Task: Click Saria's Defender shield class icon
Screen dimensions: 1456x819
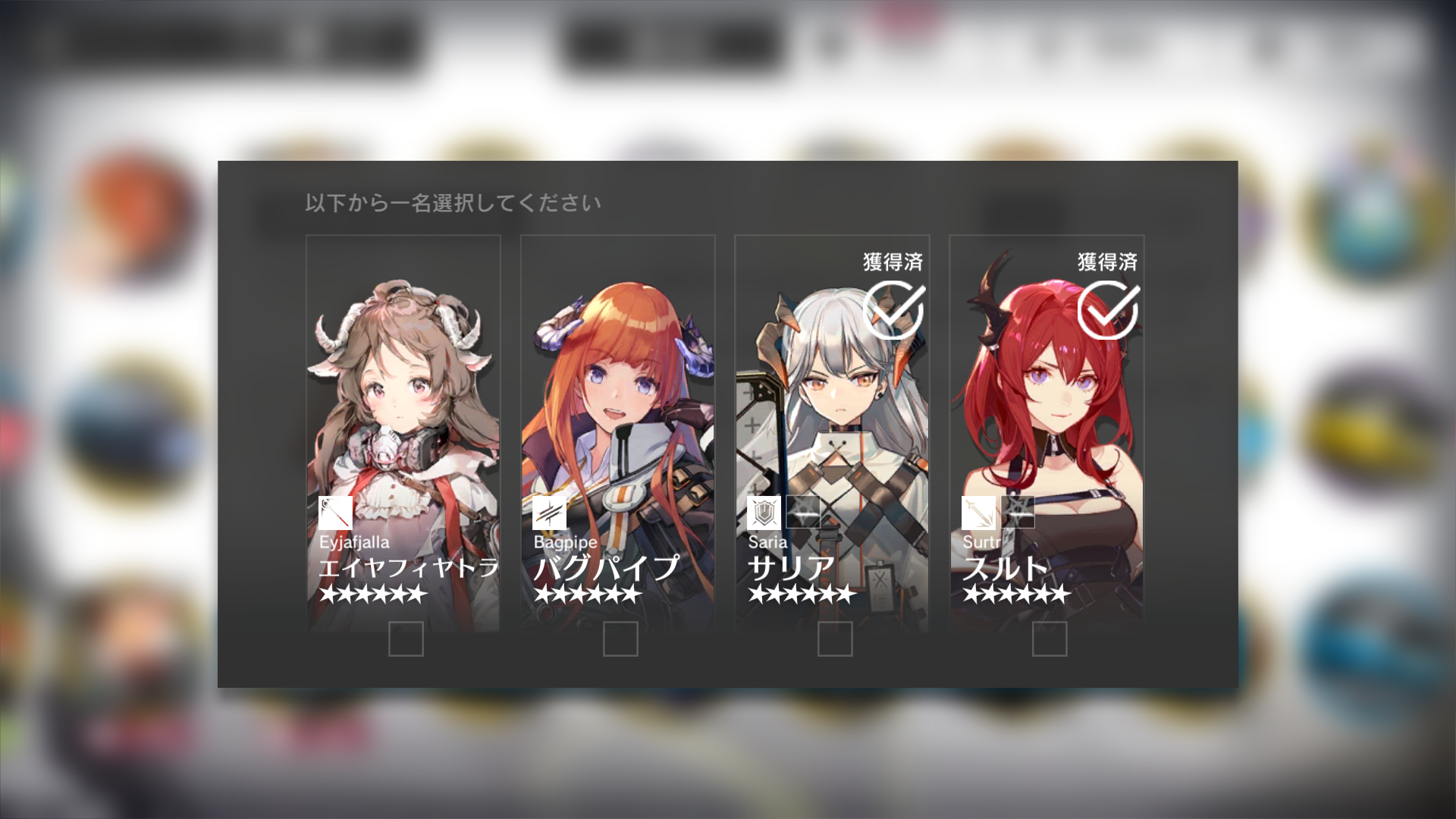Action: tap(764, 513)
